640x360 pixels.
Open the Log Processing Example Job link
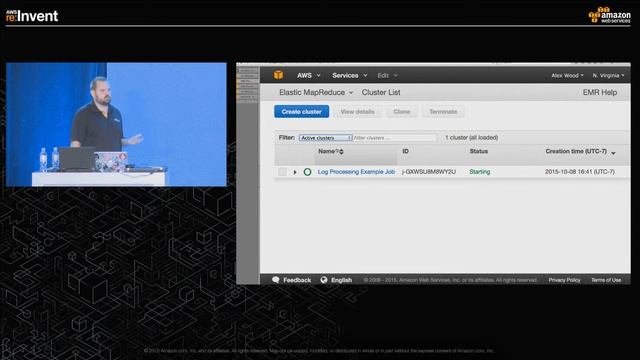(x=356, y=172)
